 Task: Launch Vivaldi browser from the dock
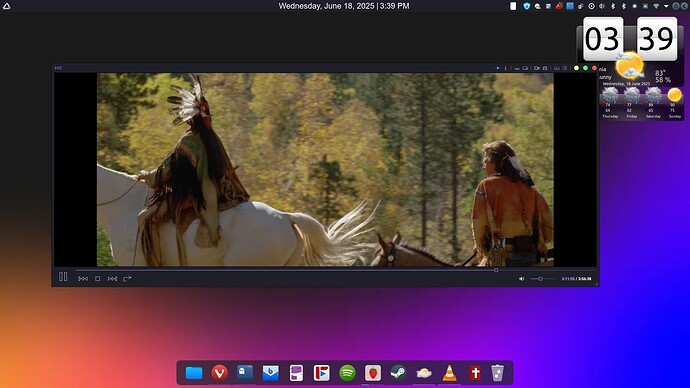click(220, 373)
